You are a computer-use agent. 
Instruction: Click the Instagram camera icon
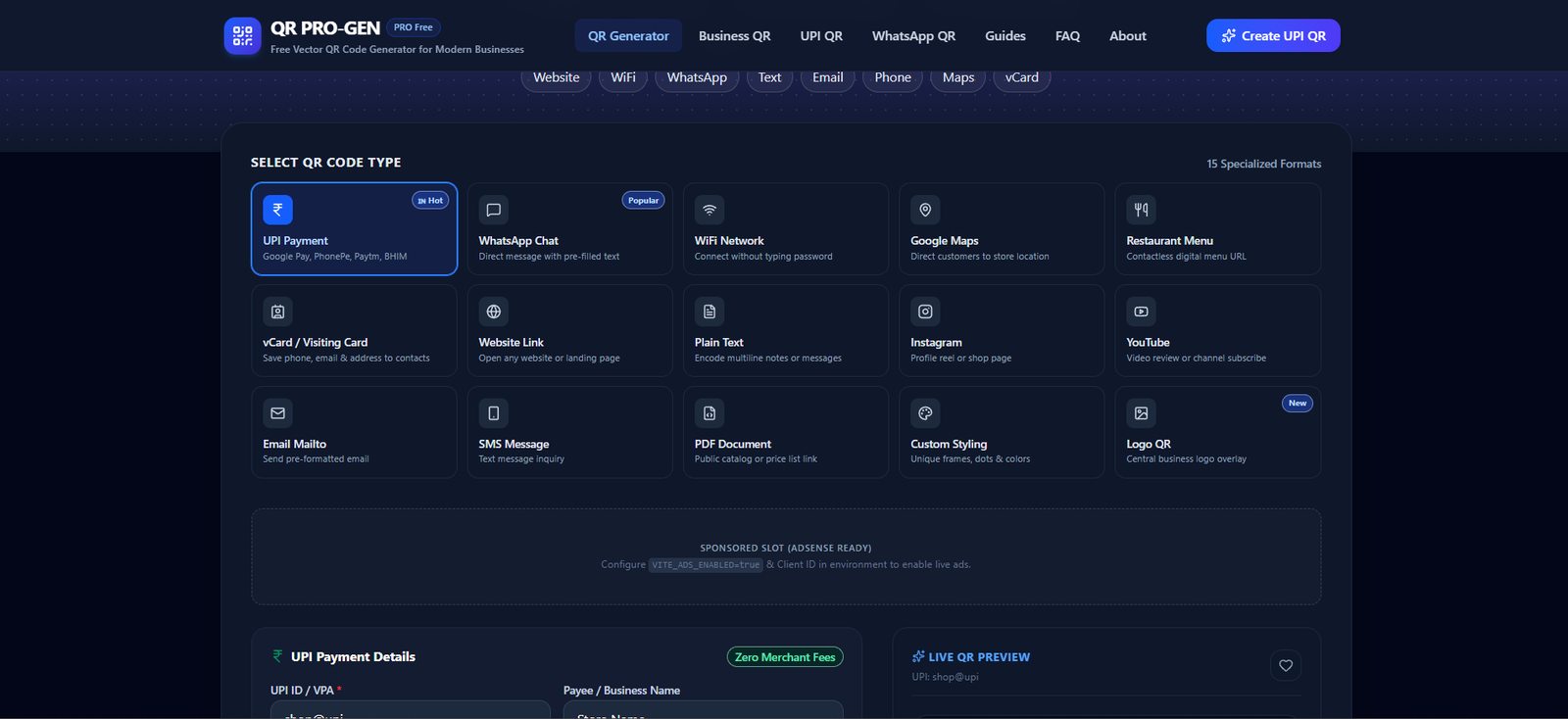925,312
